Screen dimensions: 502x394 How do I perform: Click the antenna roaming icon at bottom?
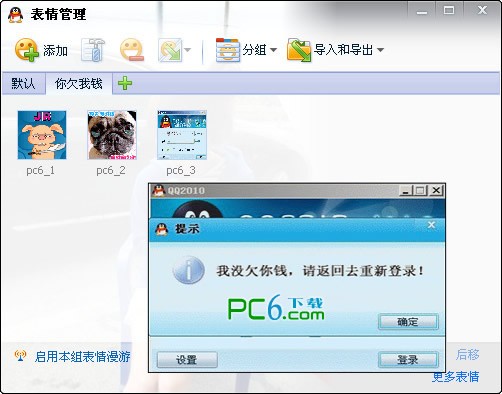pos(20,356)
